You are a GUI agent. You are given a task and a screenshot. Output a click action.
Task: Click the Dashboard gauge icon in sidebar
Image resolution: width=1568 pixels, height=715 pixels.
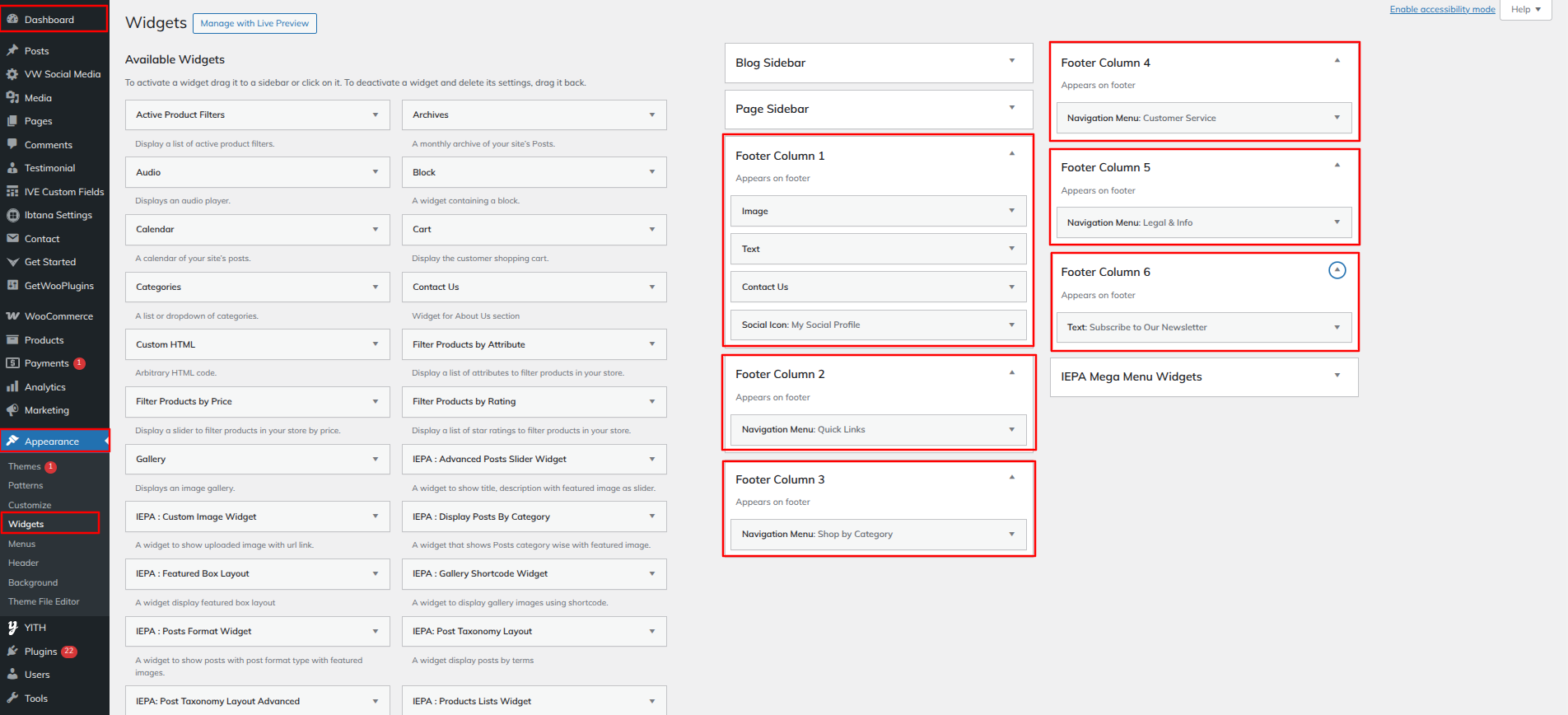tap(12, 19)
